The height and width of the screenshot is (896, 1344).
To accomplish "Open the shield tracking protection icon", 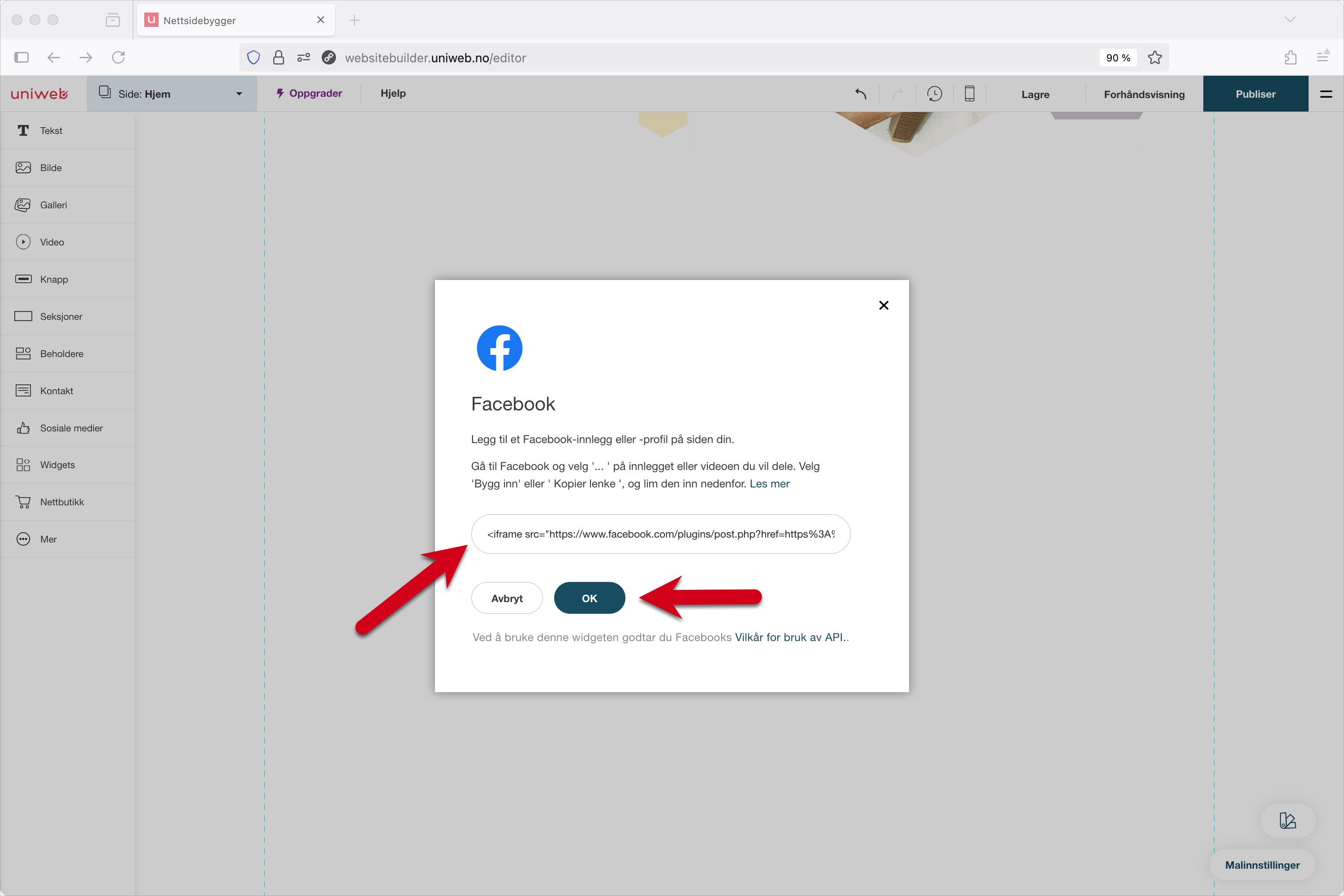I will point(254,57).
